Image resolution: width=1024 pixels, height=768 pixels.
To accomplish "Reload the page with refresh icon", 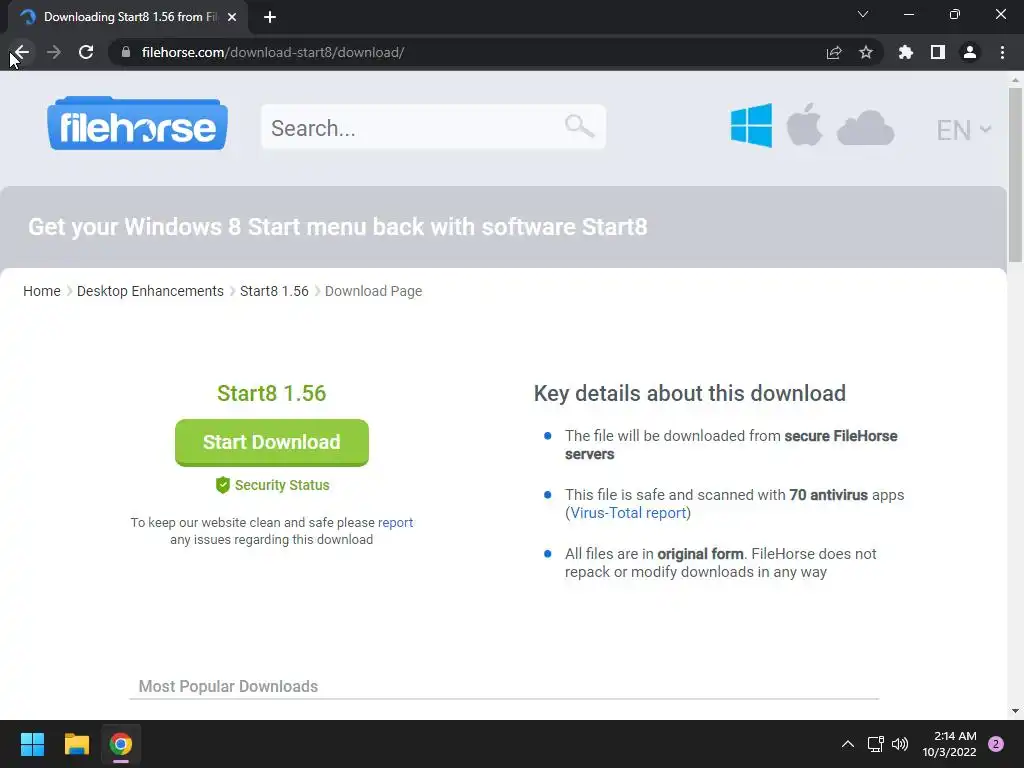I will [86, 52].
